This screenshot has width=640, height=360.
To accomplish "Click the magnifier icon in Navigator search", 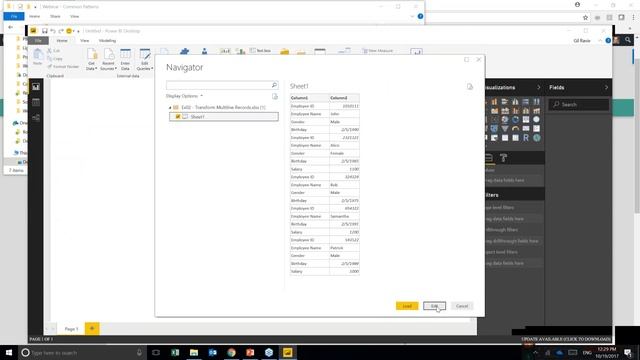I will [274, 85].
